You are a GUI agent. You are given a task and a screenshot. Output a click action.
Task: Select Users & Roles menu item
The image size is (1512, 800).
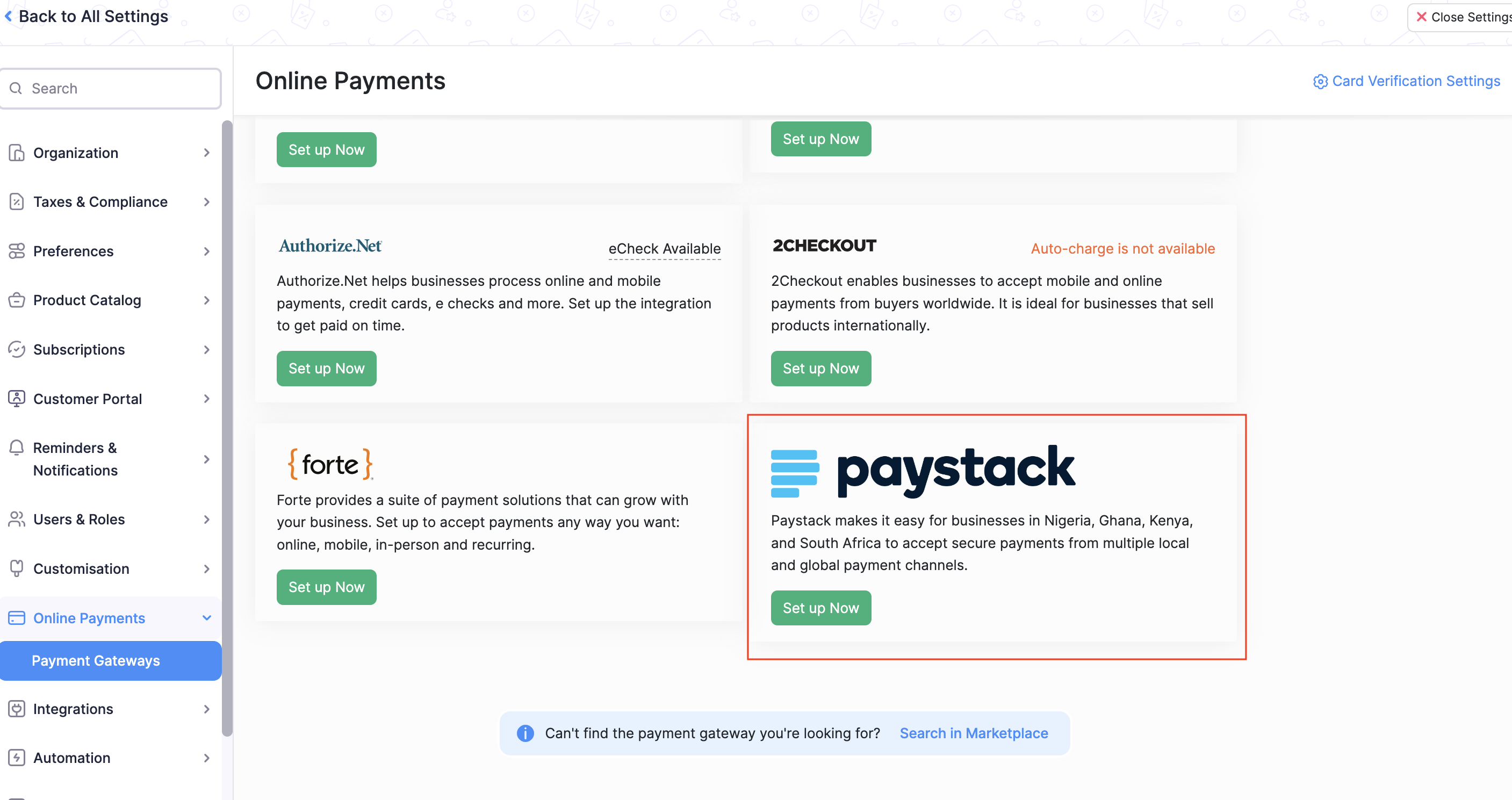click(x=110, y=520)
